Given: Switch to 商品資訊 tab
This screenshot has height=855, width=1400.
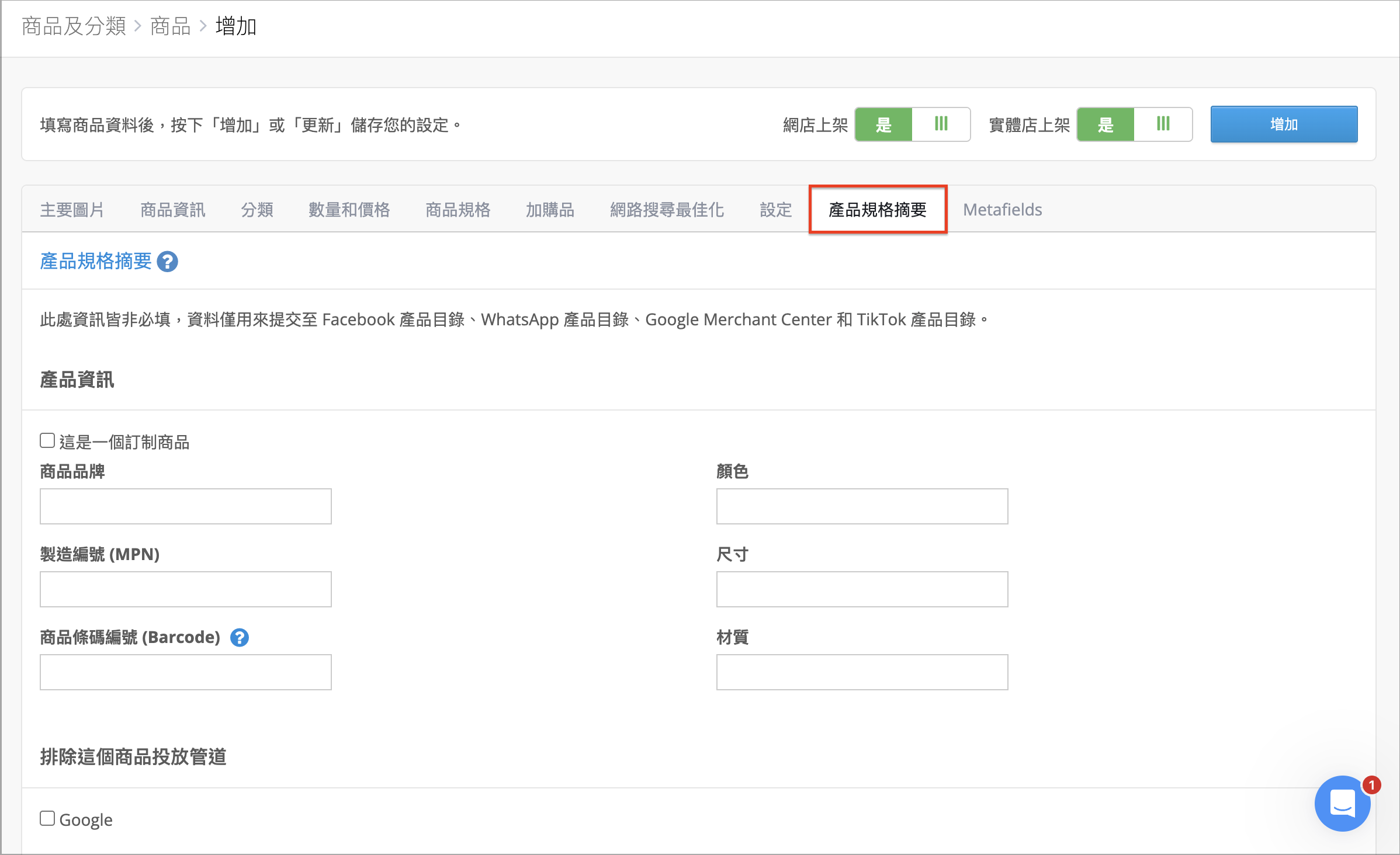Looking at the screenshot, I should click(173, 210).
